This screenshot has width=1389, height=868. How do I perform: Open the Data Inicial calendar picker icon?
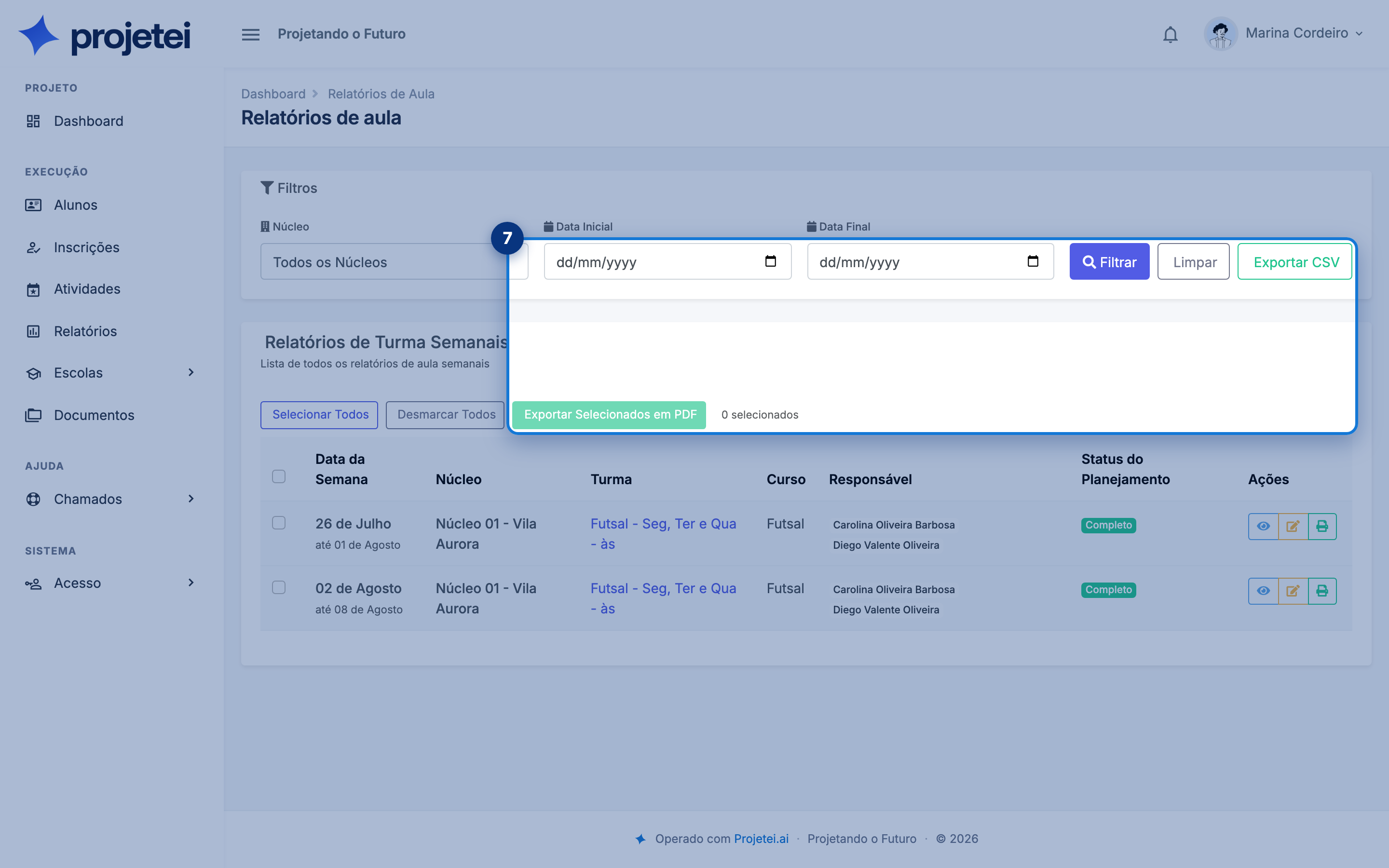(x=770, y=261)
